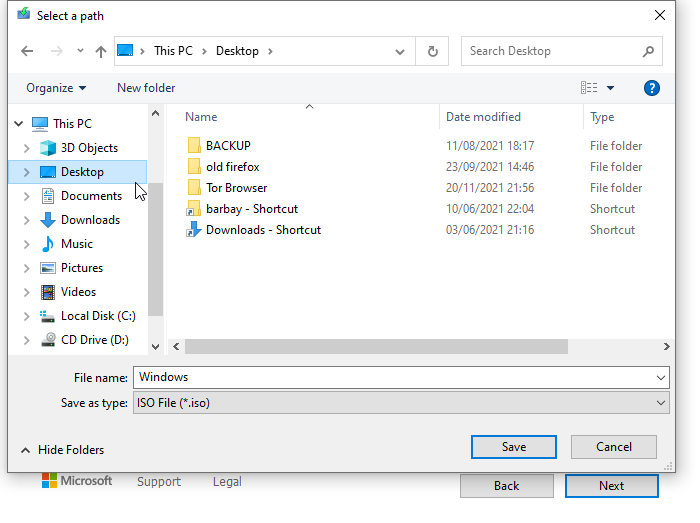Select the Downloads shortcut icon
The image size is (700, 523).
coord(193,229)
